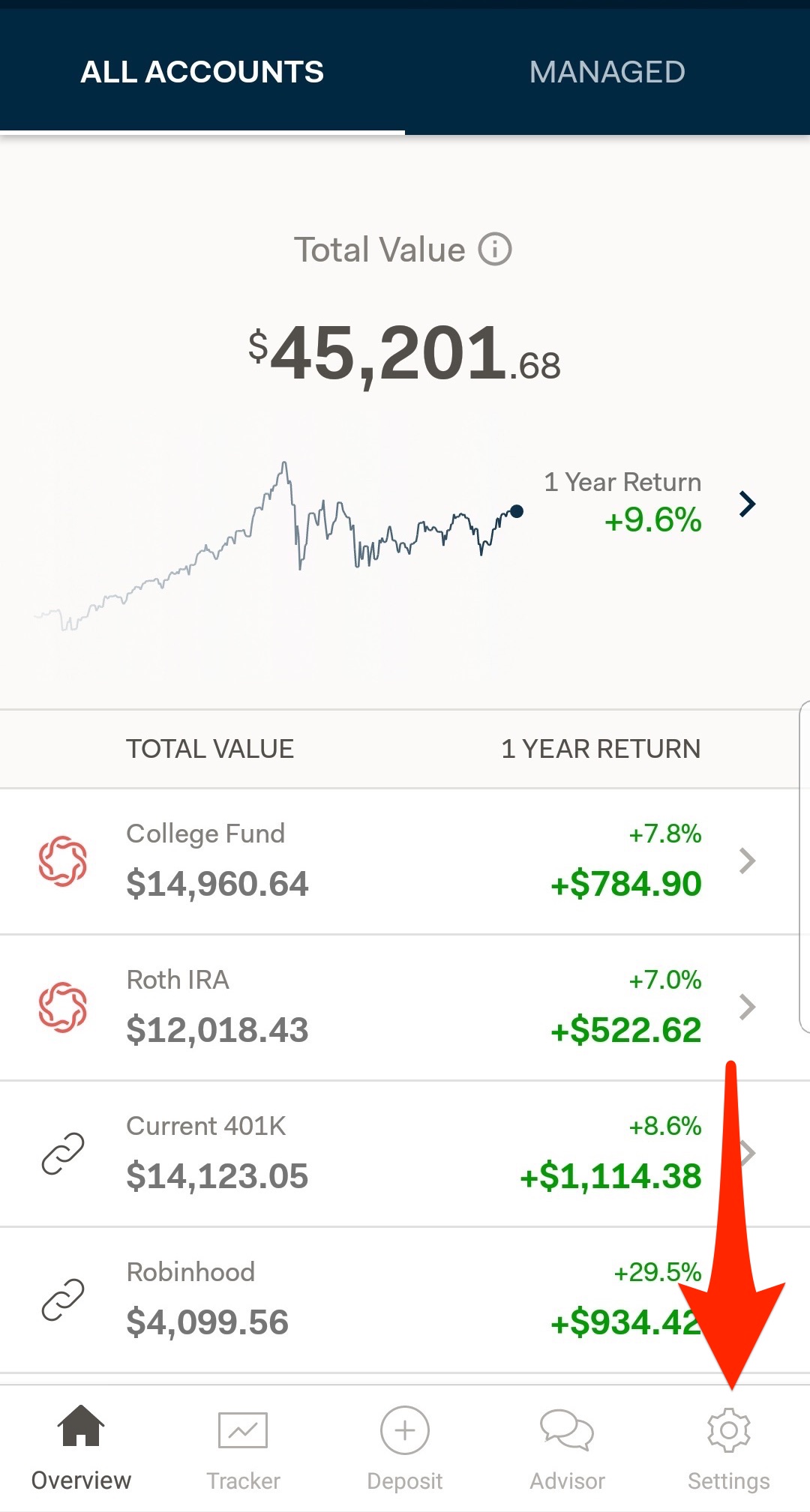
Task: Tap the Roth IRA red logo icon
Action: click(63, 1008)
